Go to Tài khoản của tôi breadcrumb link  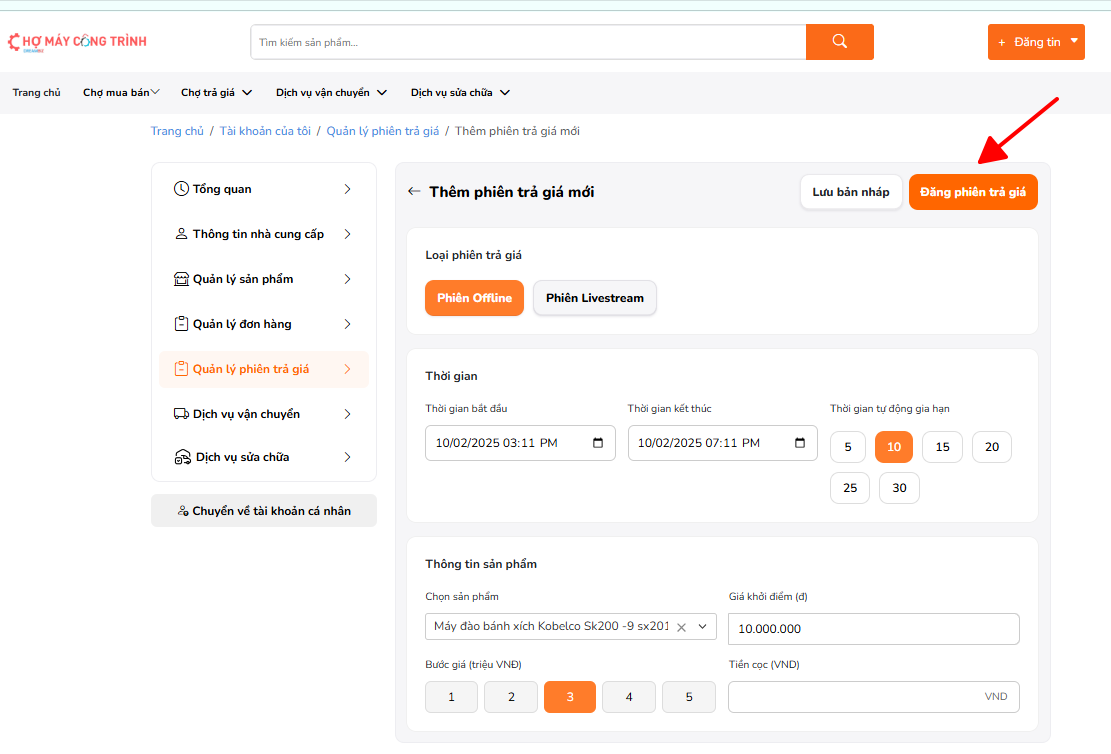pyautogui.click(x=265, y=131)
